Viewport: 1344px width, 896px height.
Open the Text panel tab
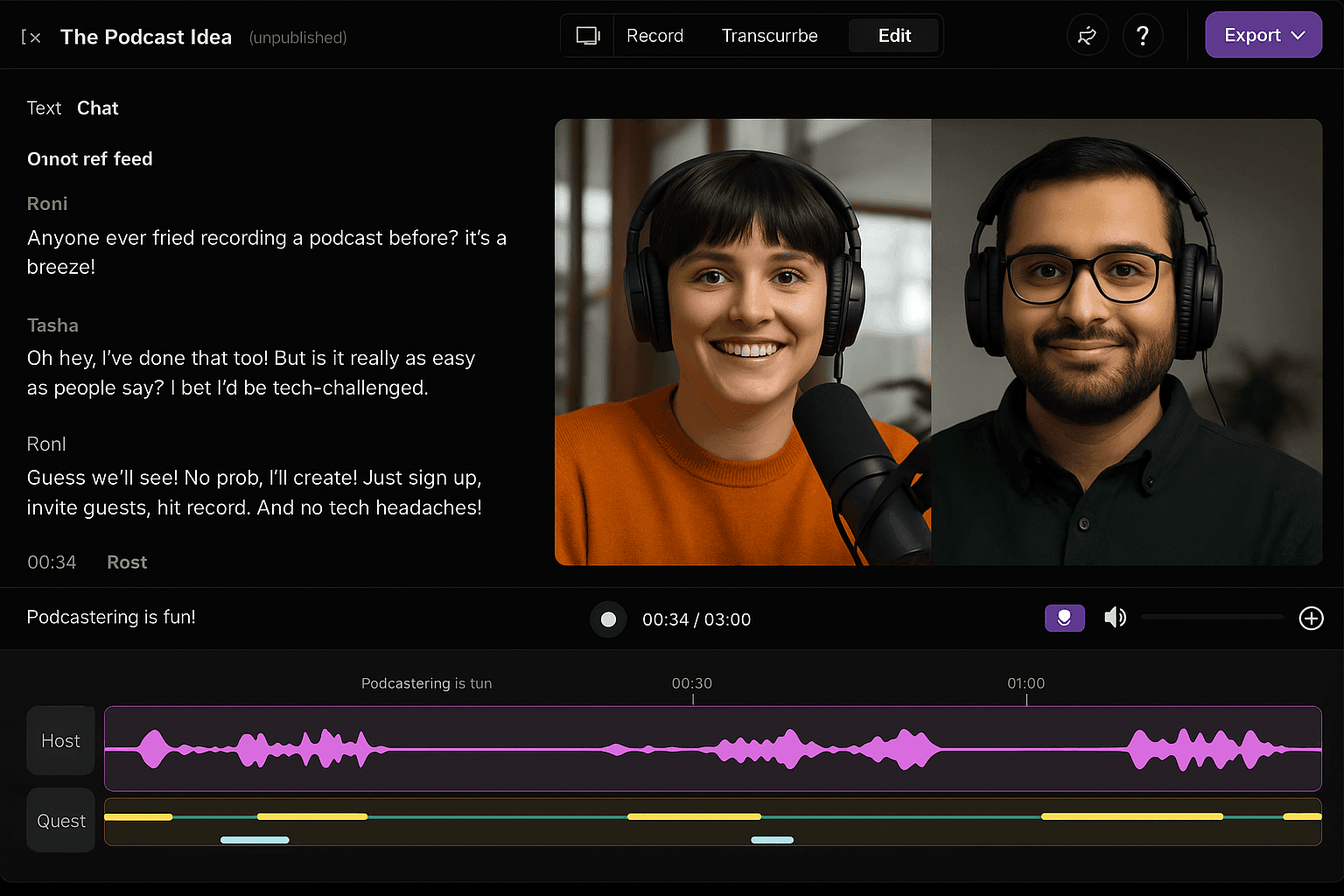pyautogui.click(x=44, y=108)
